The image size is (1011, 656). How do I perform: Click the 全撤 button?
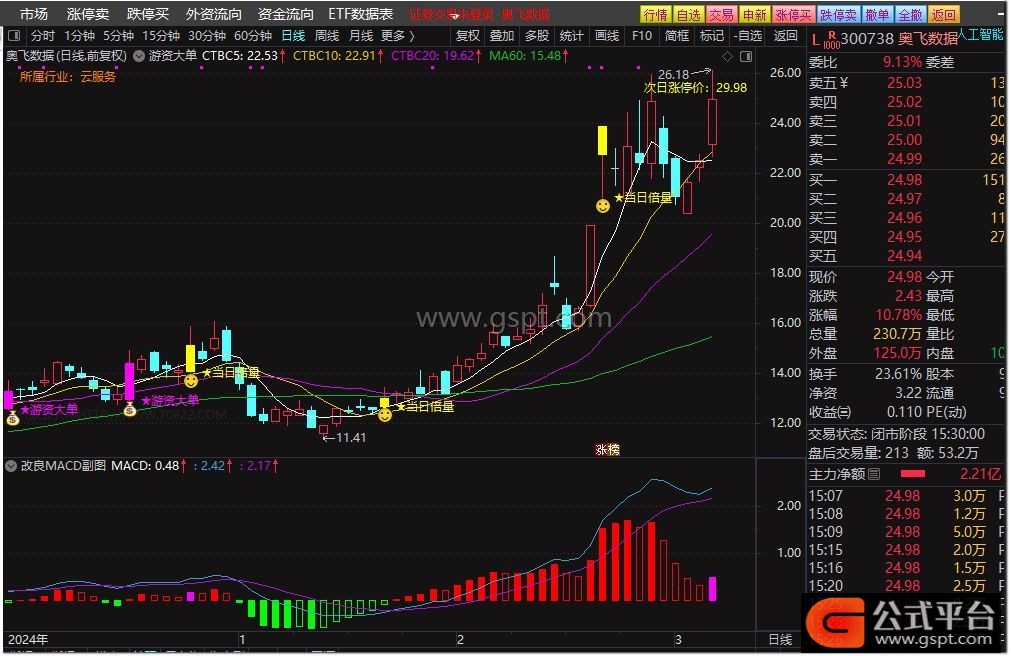pyautogui.click(x=910, y=14)
